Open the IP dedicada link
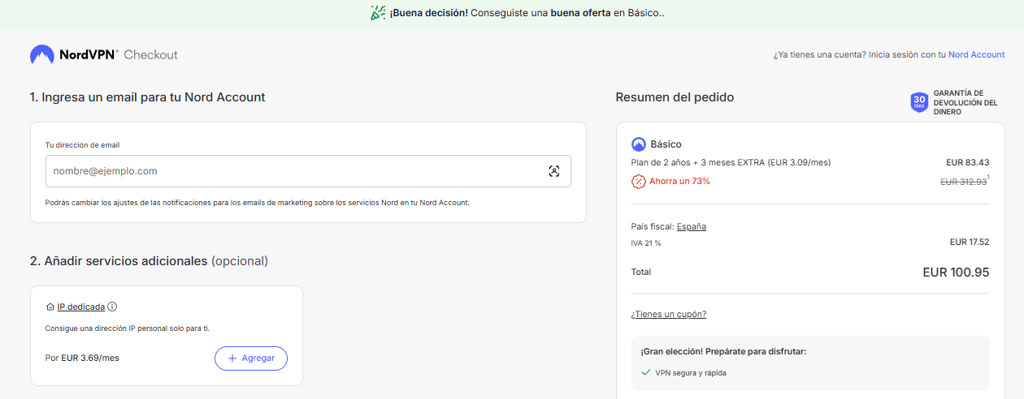 (81, 306)
